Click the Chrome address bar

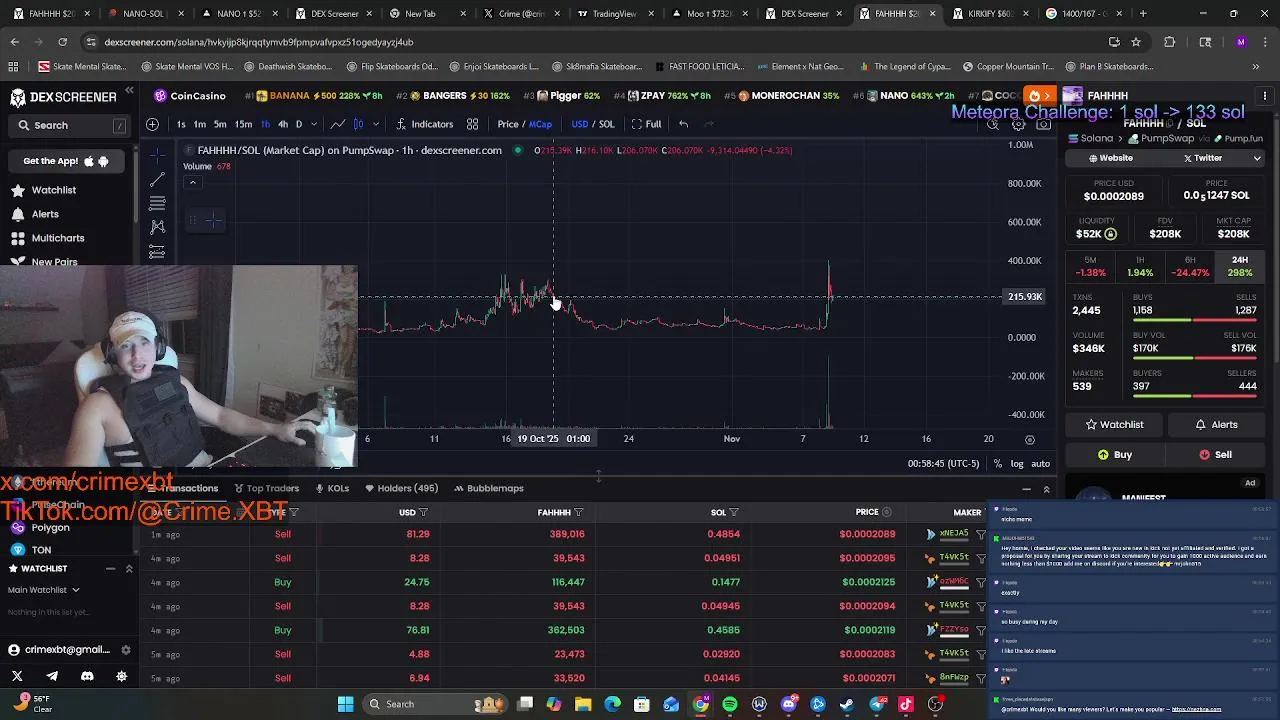coord(590,42)
